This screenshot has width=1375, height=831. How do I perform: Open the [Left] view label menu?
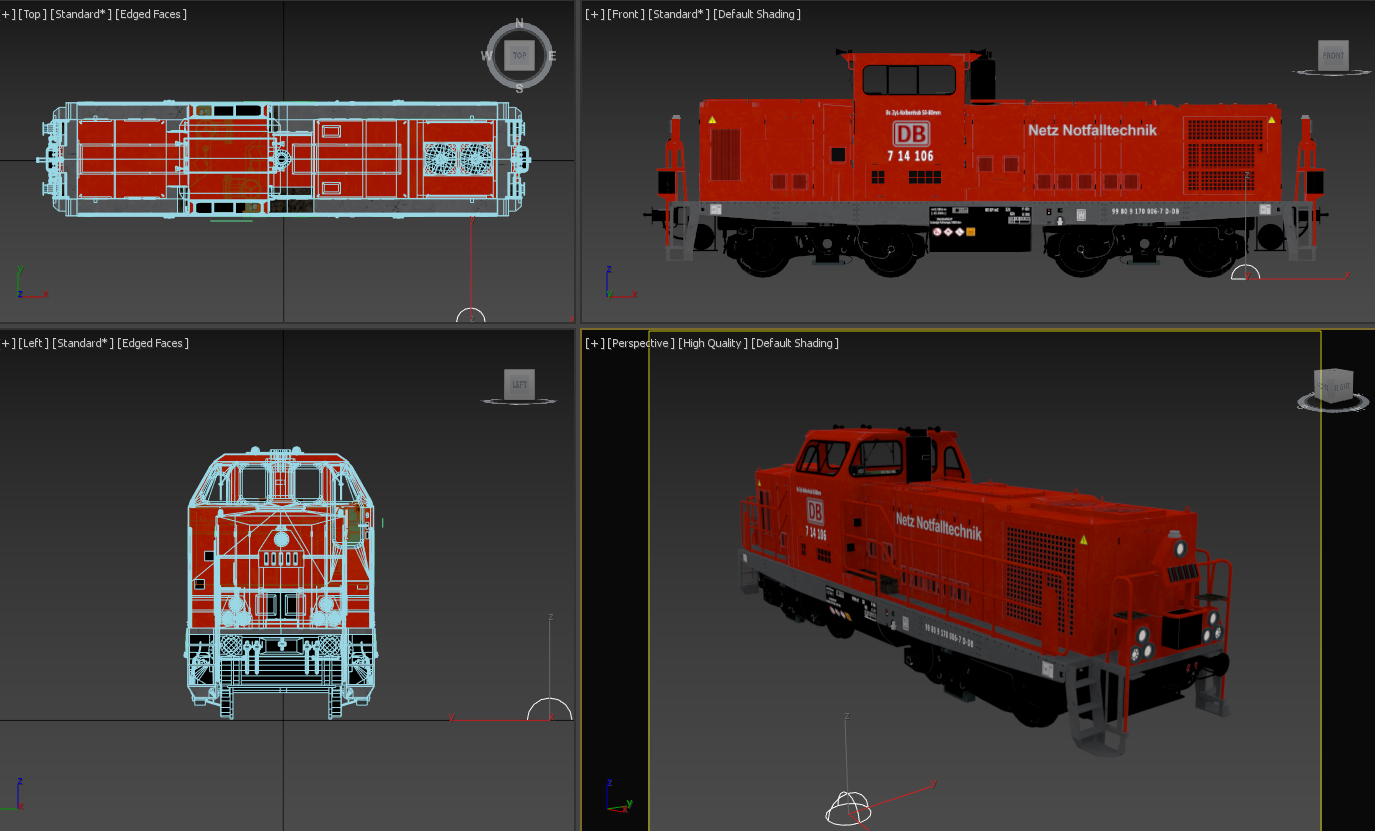click(x=34, y=343)
